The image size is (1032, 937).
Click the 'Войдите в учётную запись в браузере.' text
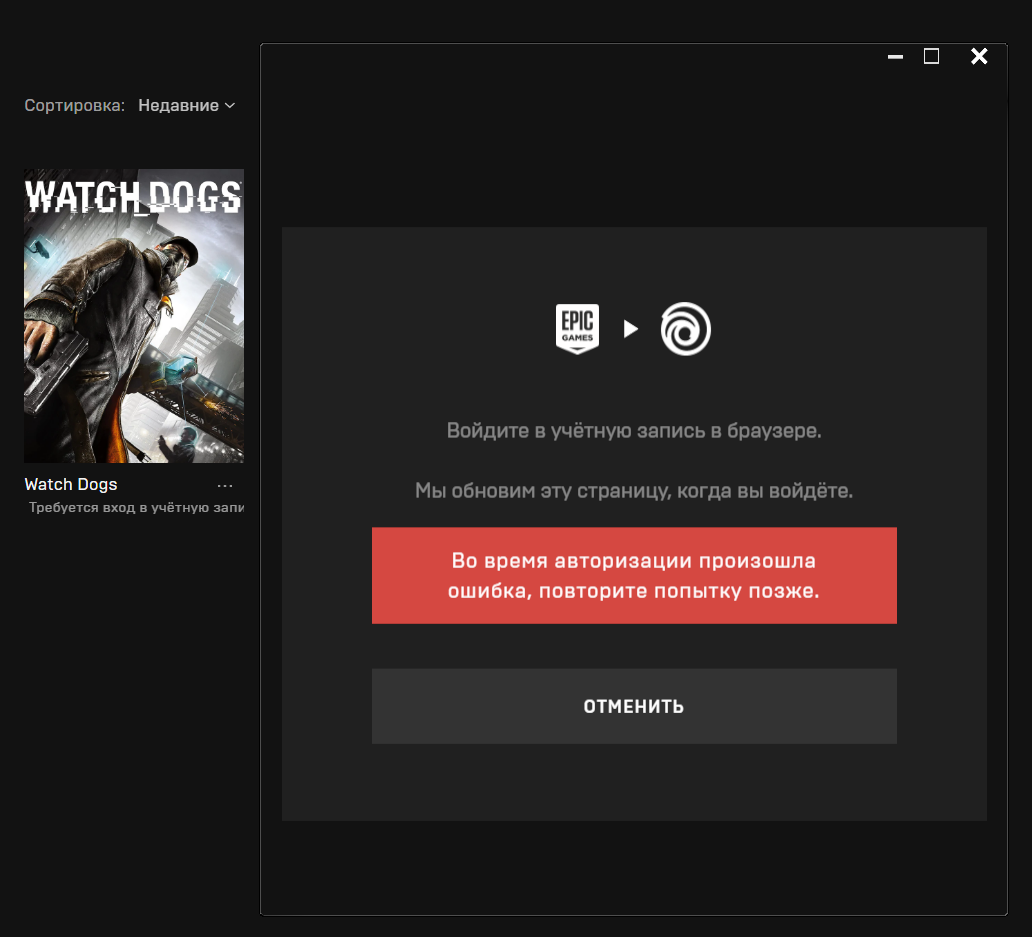tap(634, 430)
